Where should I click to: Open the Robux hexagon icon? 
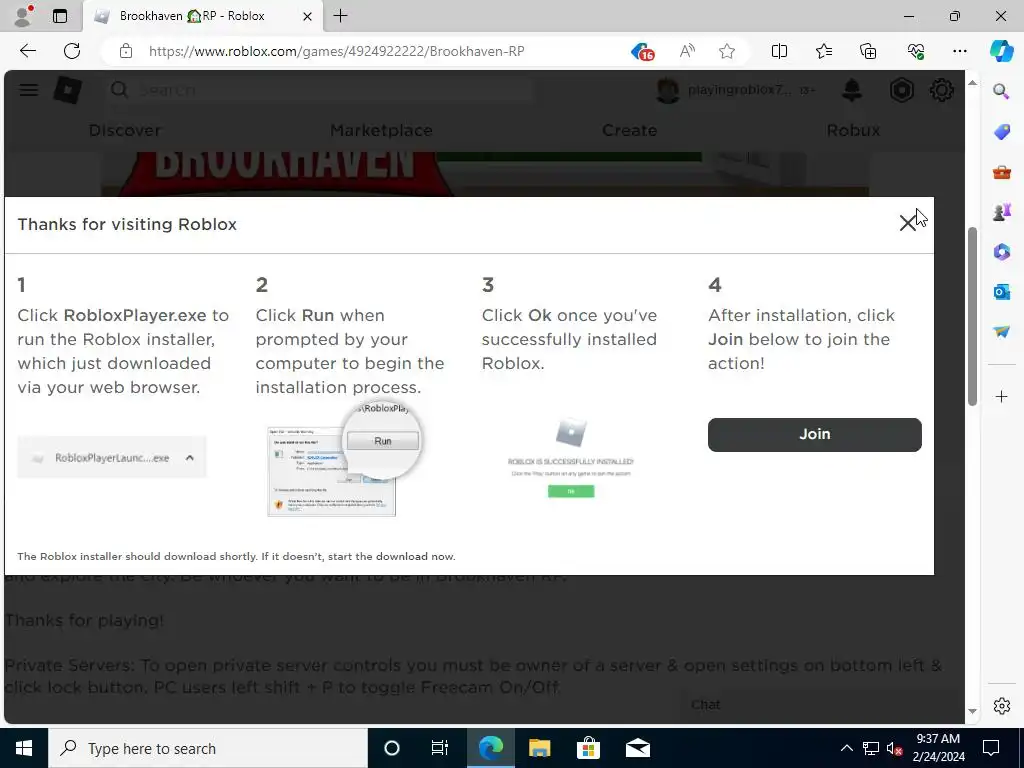click(901, 90)
